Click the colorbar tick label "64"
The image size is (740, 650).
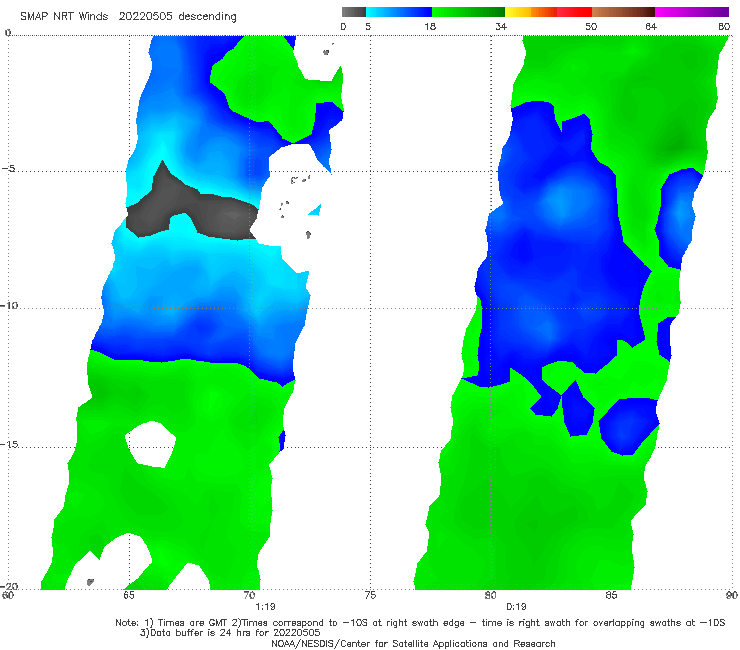pos(651,27)
